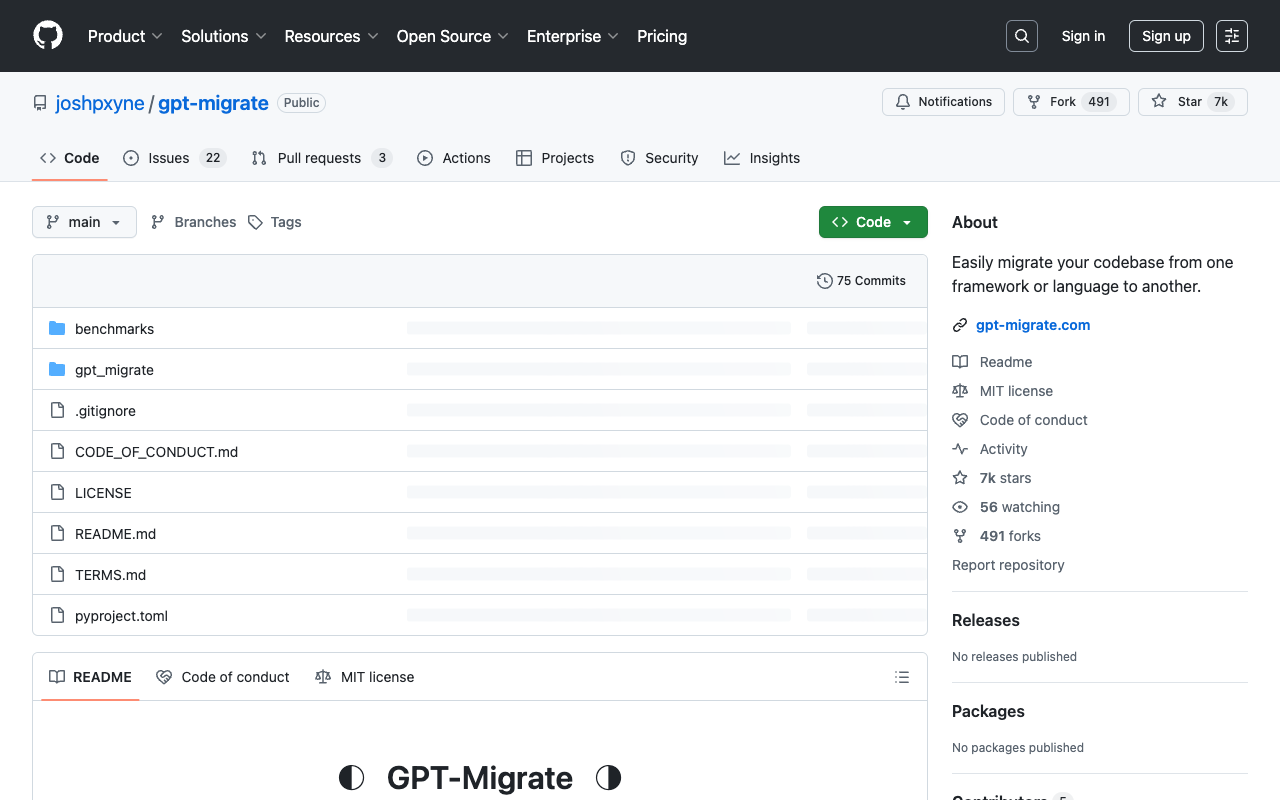Switch to the Security tab
Screen dimensions: 1280x800
659,158
